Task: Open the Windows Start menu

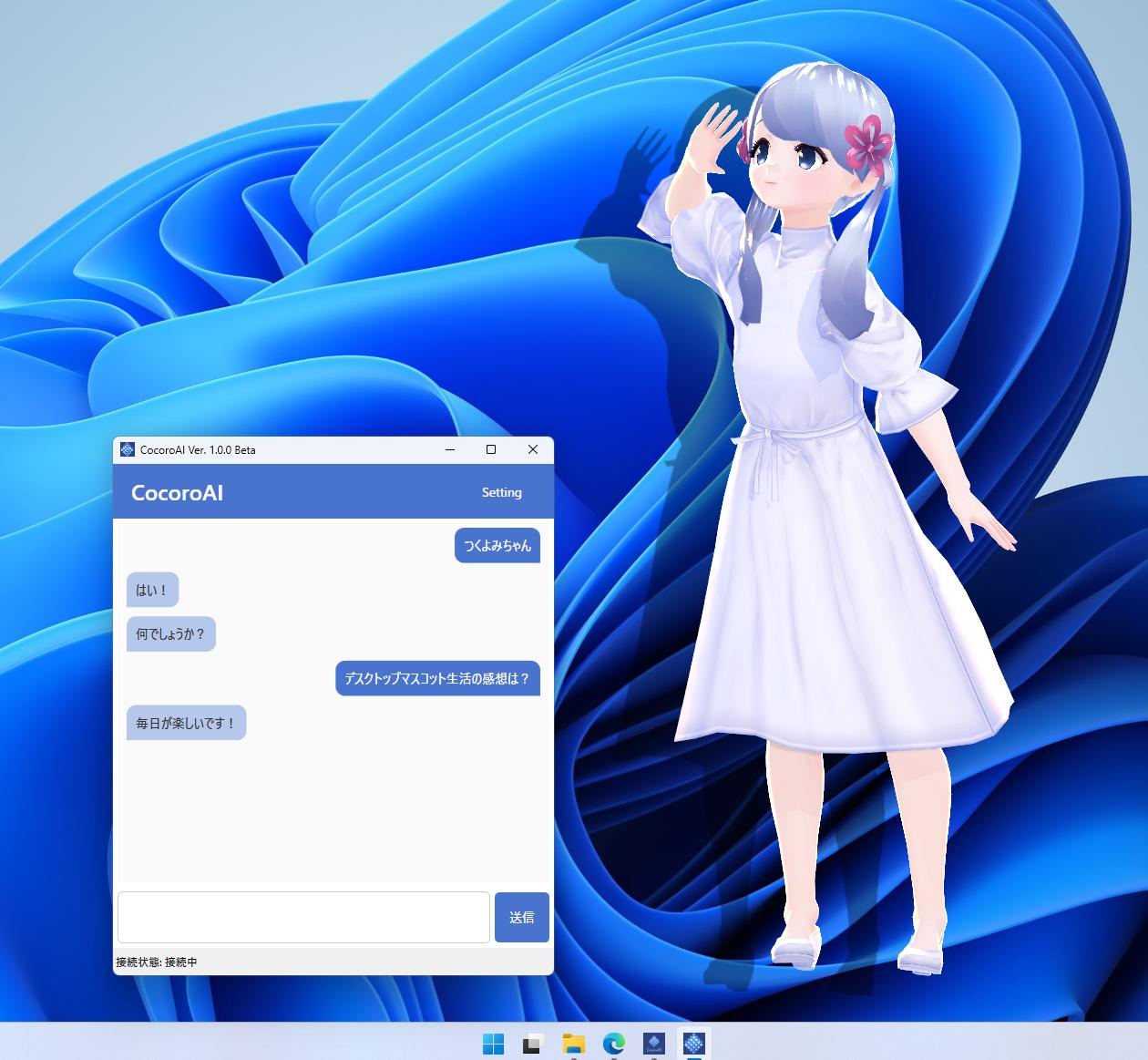Action: 493,1044
